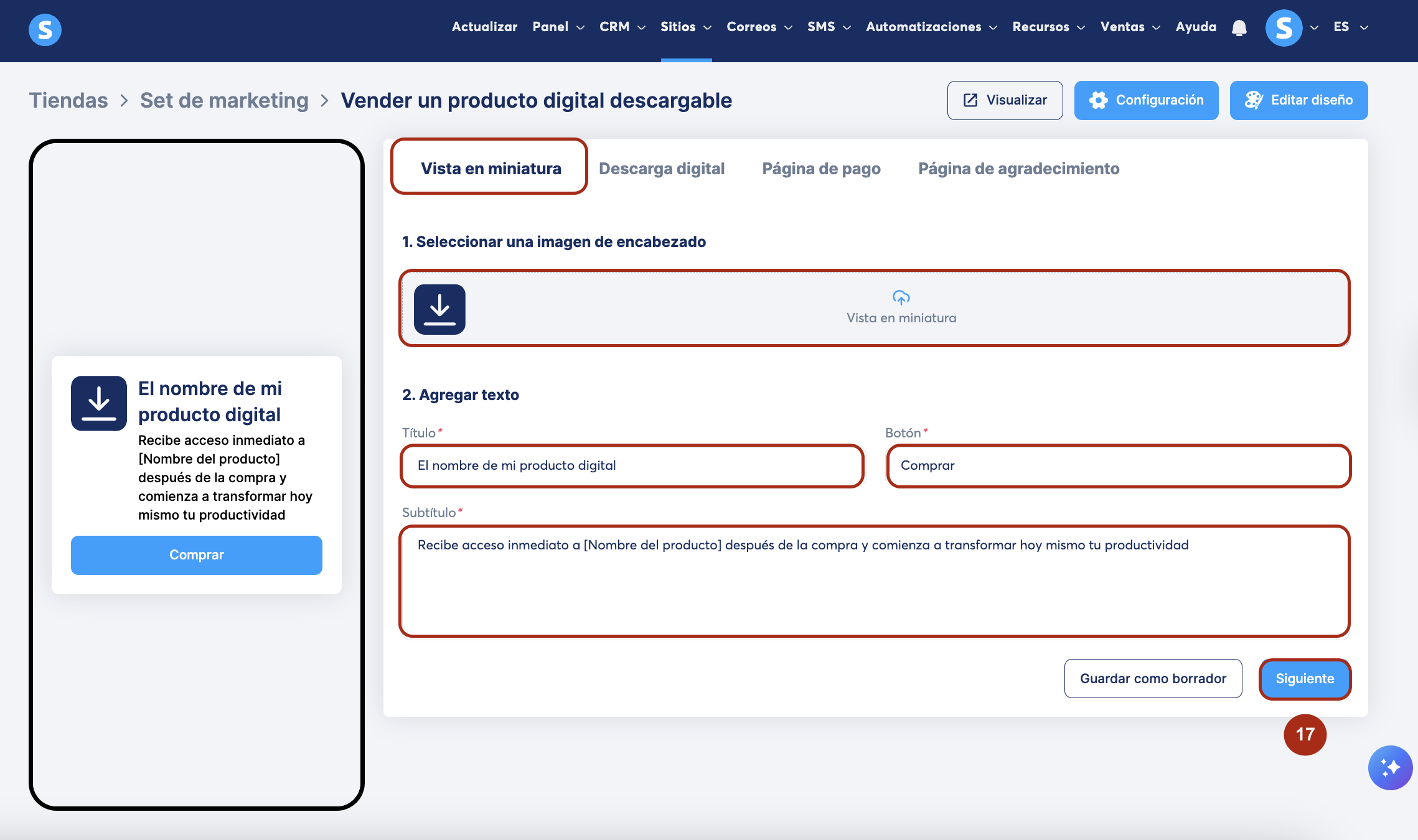Image resolution: width=1418 pixels, height=840 pixels.
Task: Click the Título input field
Action: 632,465
